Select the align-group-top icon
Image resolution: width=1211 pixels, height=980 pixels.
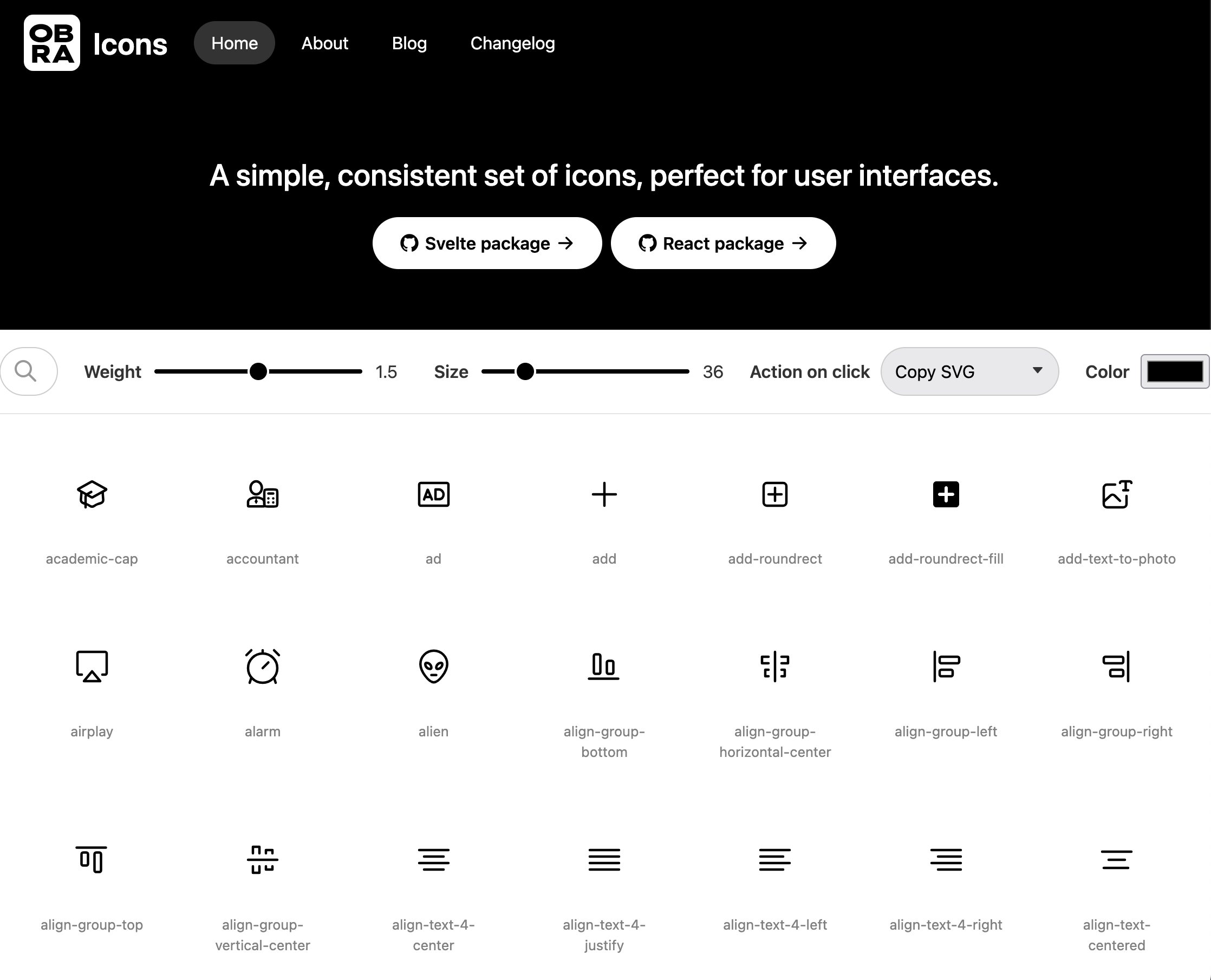pyautogui.click(x=92, y=859)
